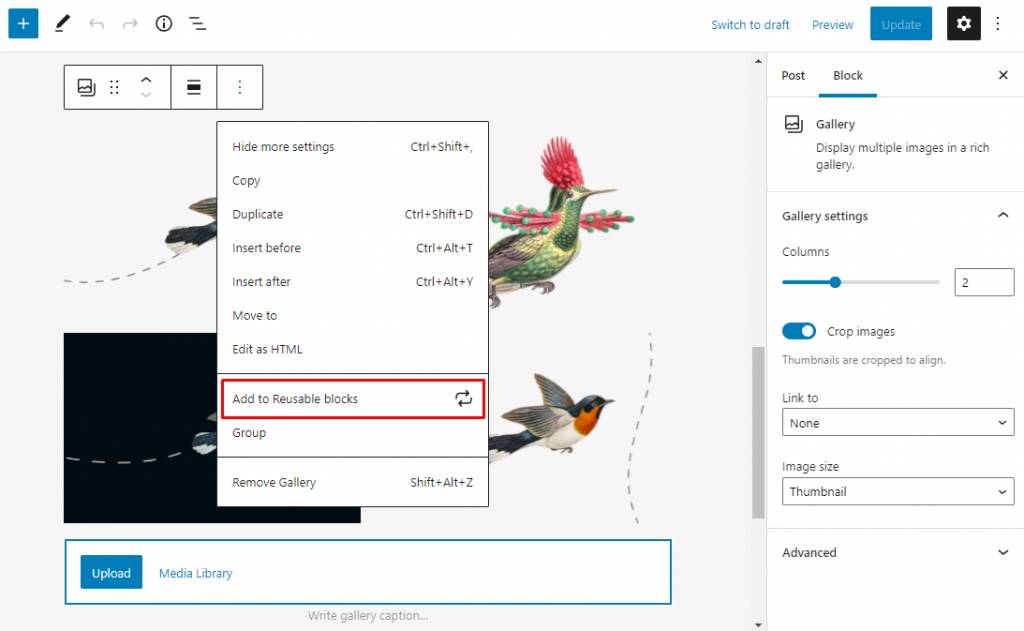Open the Details info icon
Viewport: 1024px width, 631px height.
click(x=164, y=24)
